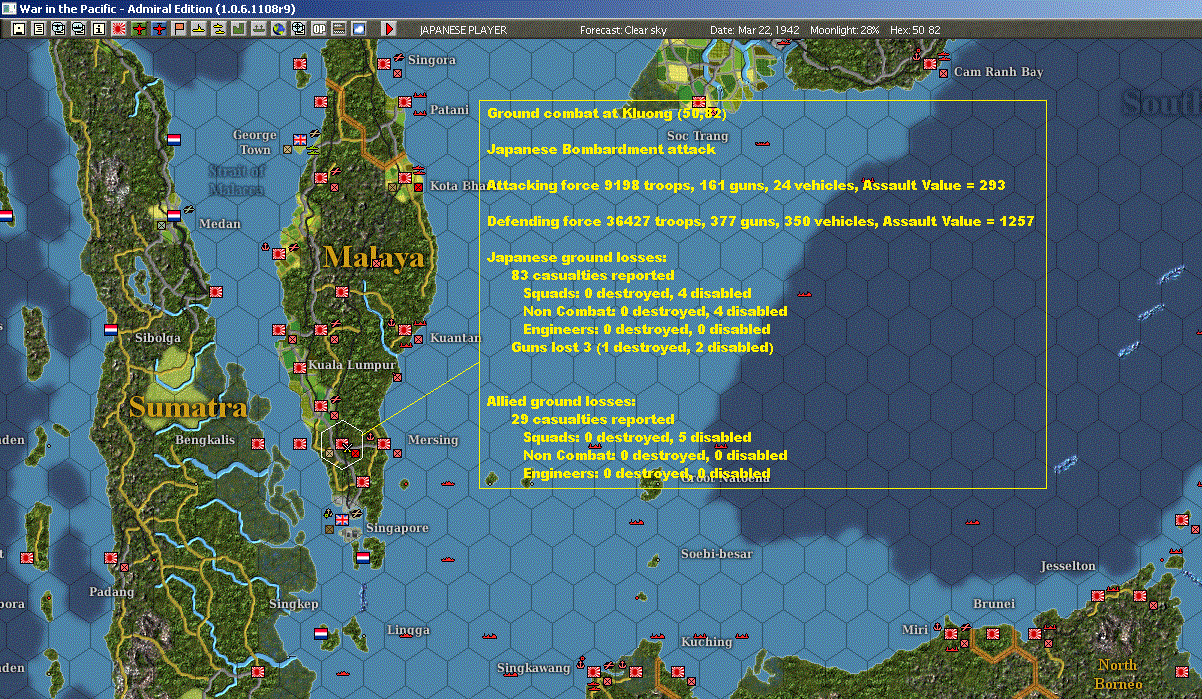
Task: Click the Jesselton map label
Action: click(x=1068, y=565)
